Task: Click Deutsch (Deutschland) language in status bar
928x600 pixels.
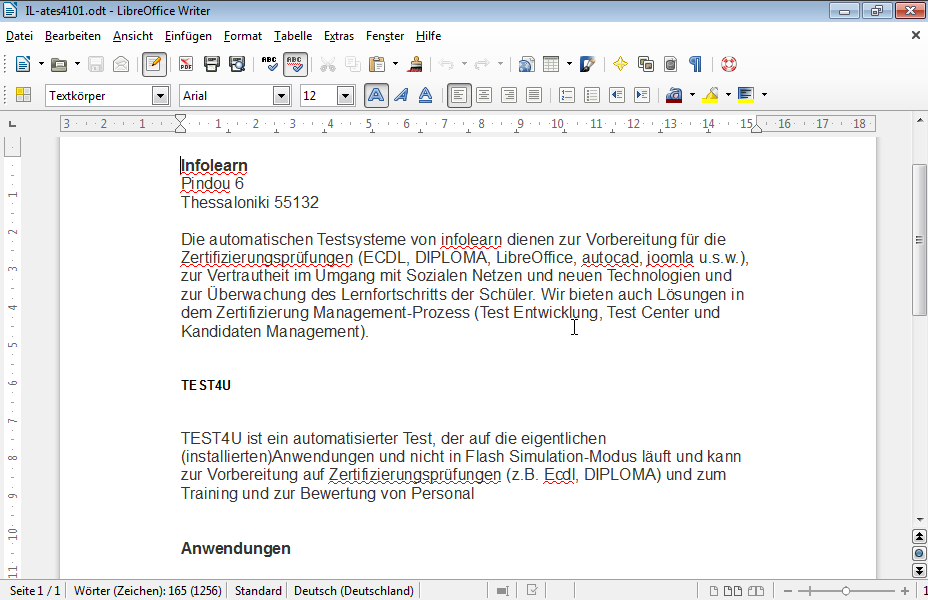Action: [x=354, y=591]
